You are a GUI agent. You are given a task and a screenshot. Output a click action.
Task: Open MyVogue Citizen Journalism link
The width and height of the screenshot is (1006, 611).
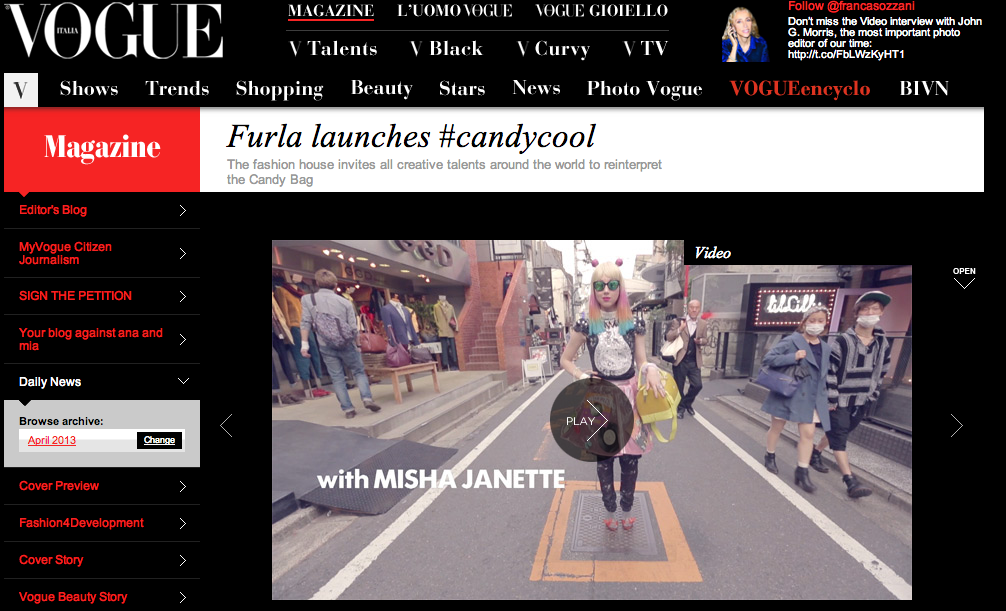click(x=65, y=254)
